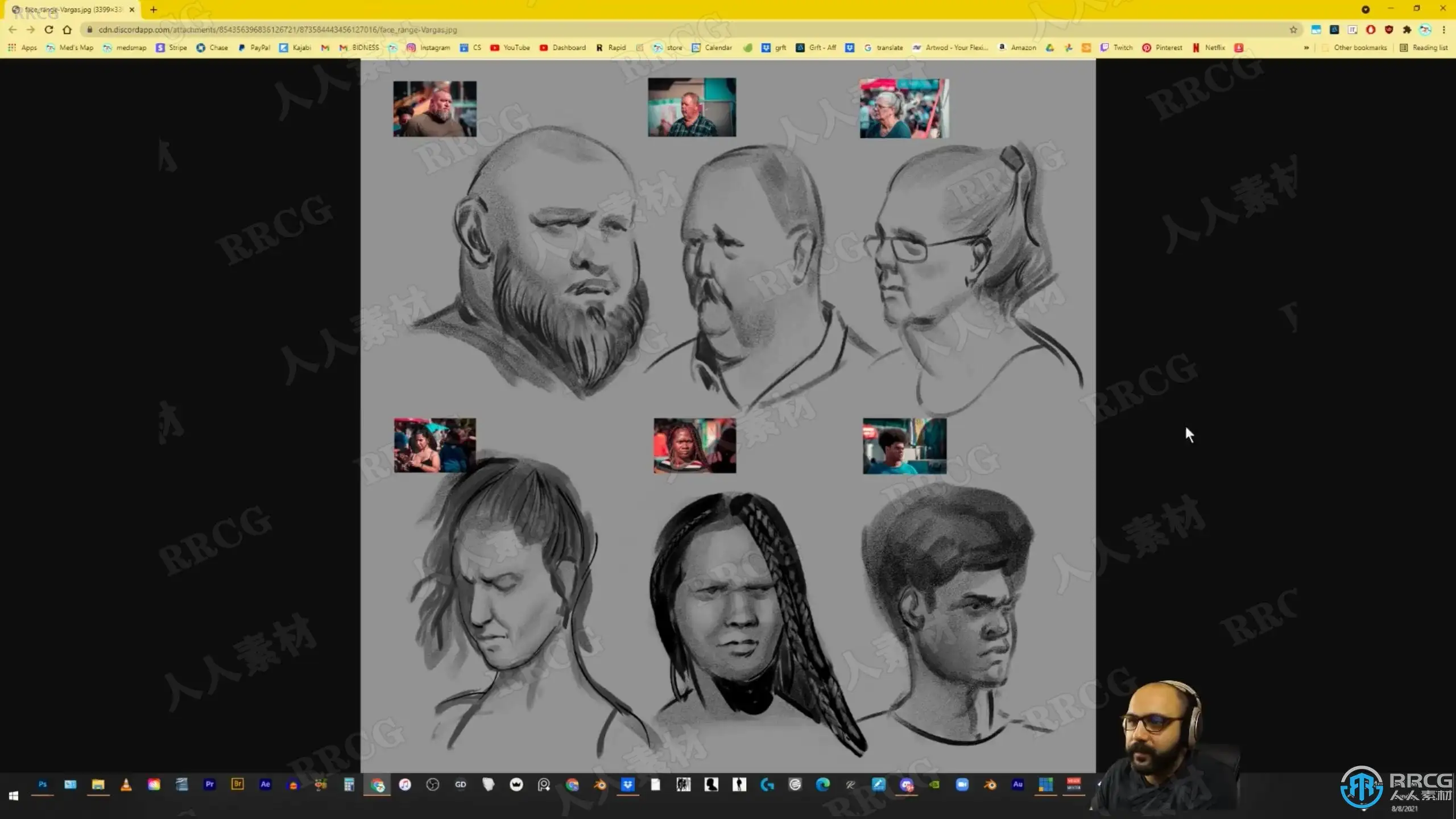Close the face_range-Vargas.jpg tab
Viewport: 1456px width, 819px height.
coord(132,10)
